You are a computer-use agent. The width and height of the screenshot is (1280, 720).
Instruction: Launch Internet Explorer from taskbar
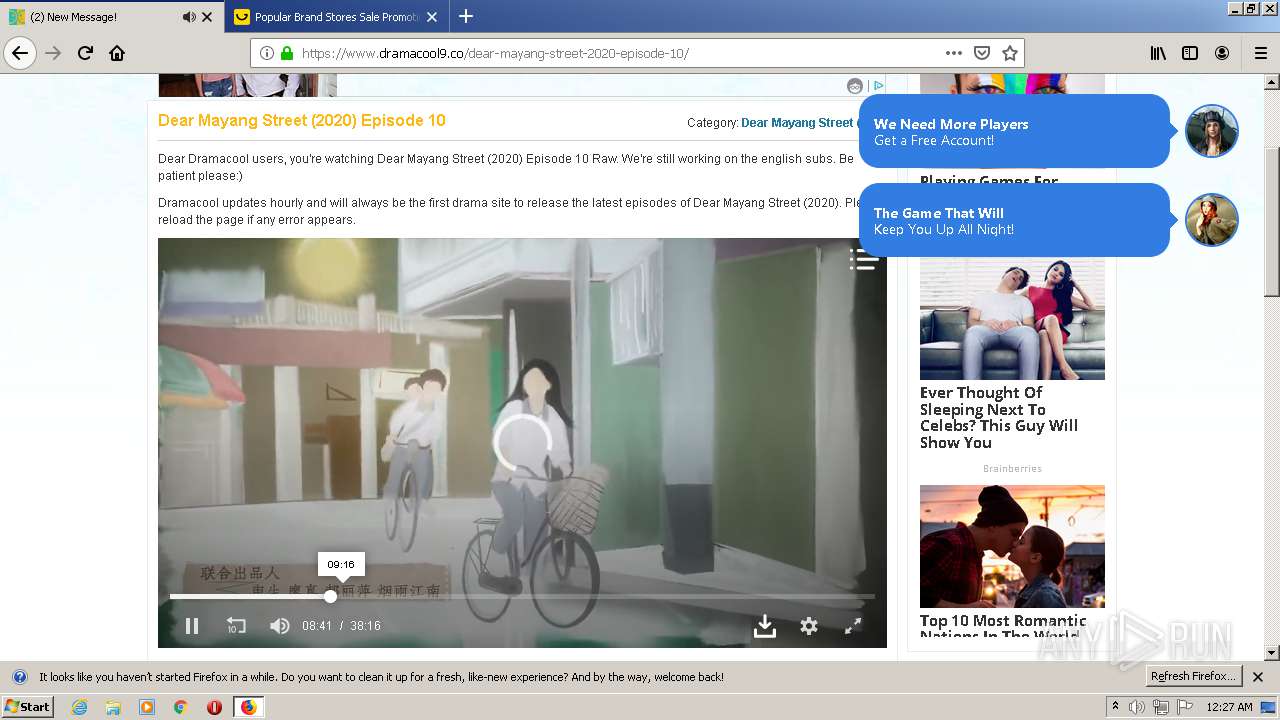[x=79, y=707]
